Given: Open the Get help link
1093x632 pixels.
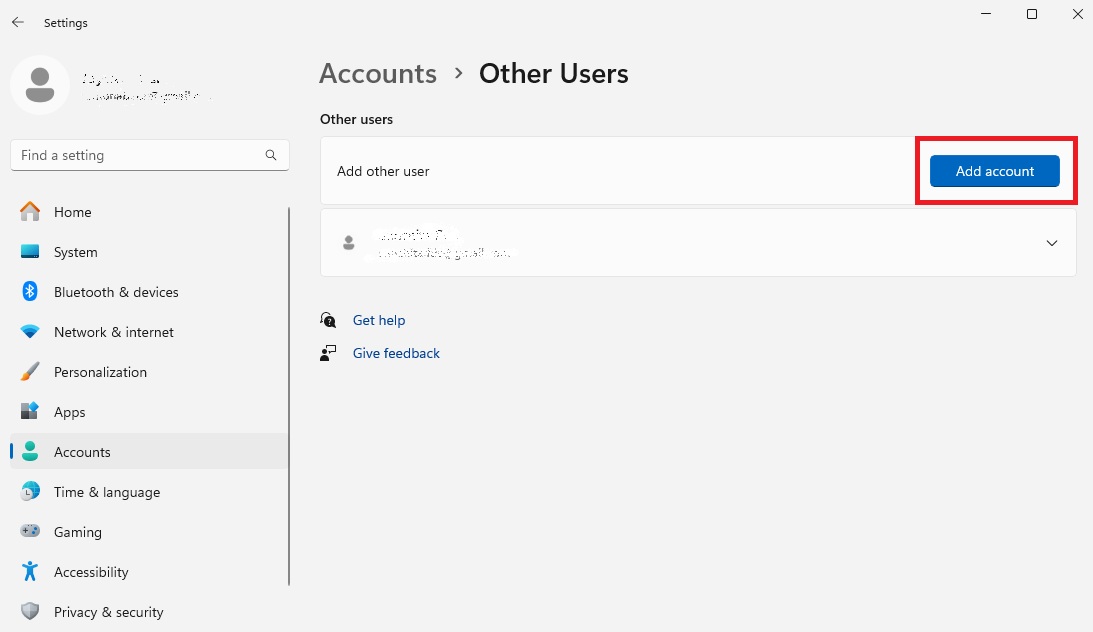Looking at the screenshot, I should point(379,320).
